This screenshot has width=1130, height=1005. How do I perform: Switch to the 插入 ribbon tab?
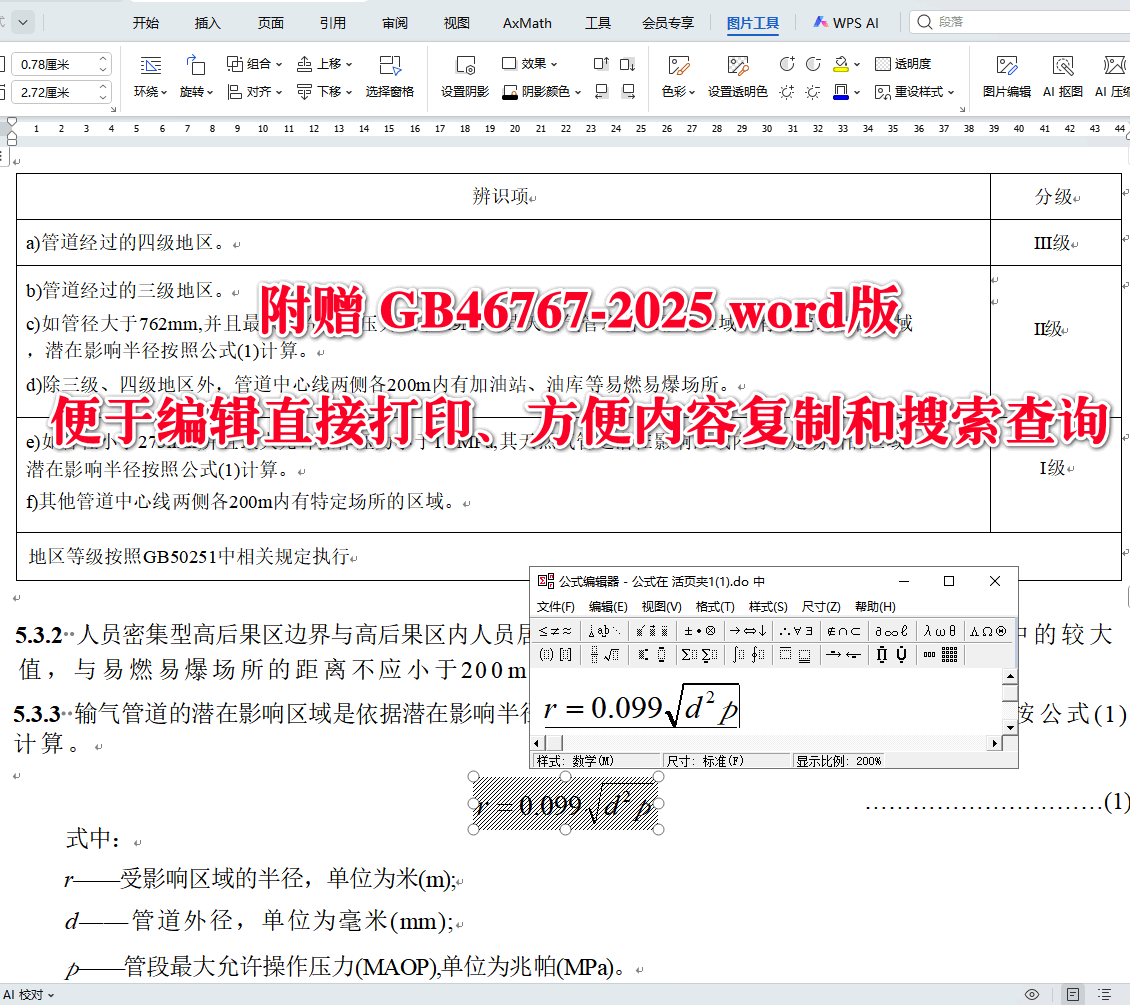[x=206, y=22]
